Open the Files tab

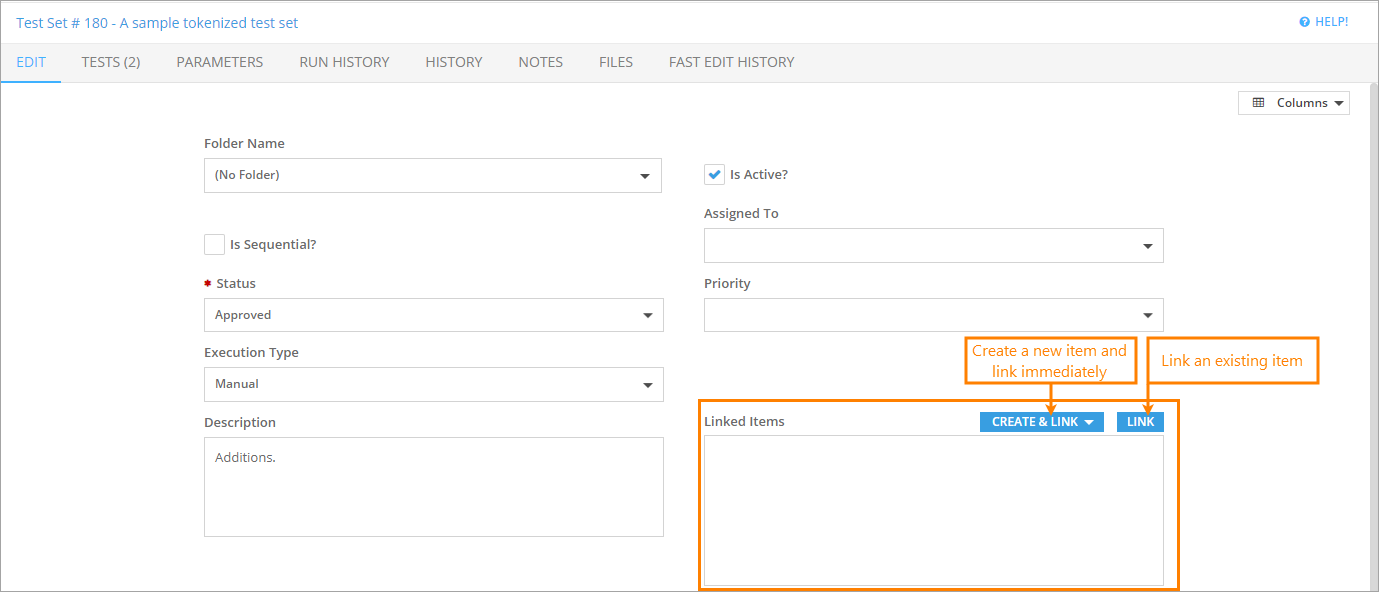pyautogui.click(x=616, y=62)
